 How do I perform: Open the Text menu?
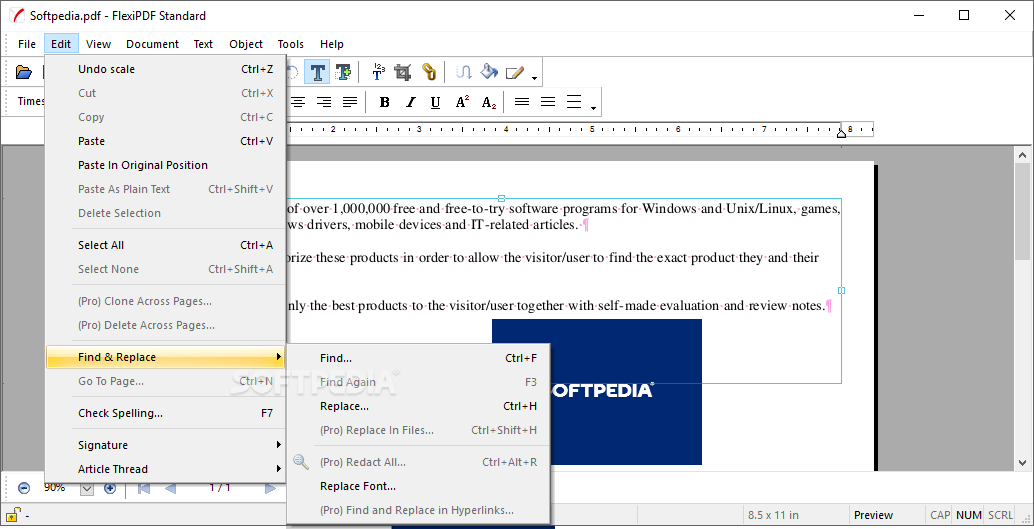(x=203, y=44)
